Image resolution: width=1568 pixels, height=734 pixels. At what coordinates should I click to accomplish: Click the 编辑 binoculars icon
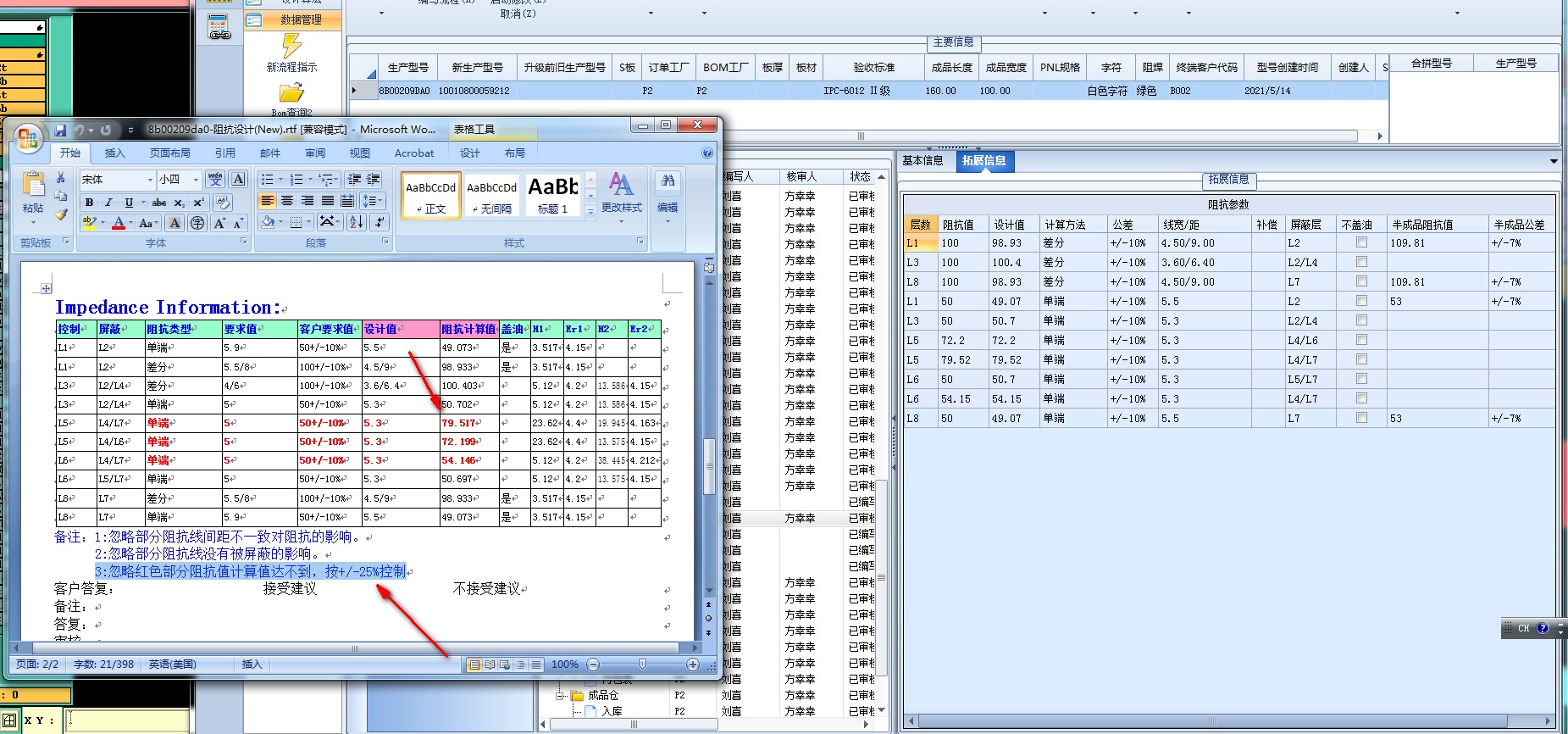point(668,181)
